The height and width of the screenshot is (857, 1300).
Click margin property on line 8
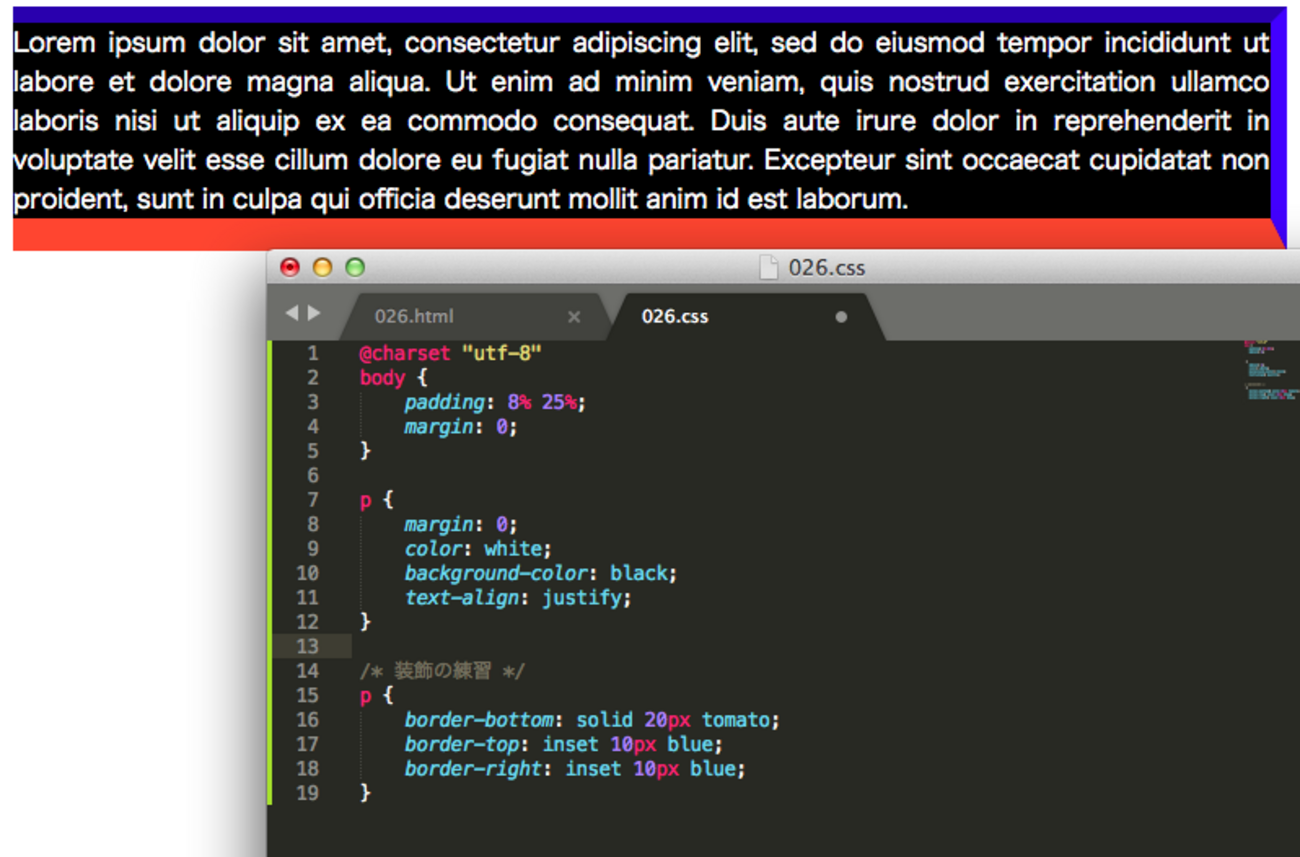(x=438, y=524)
